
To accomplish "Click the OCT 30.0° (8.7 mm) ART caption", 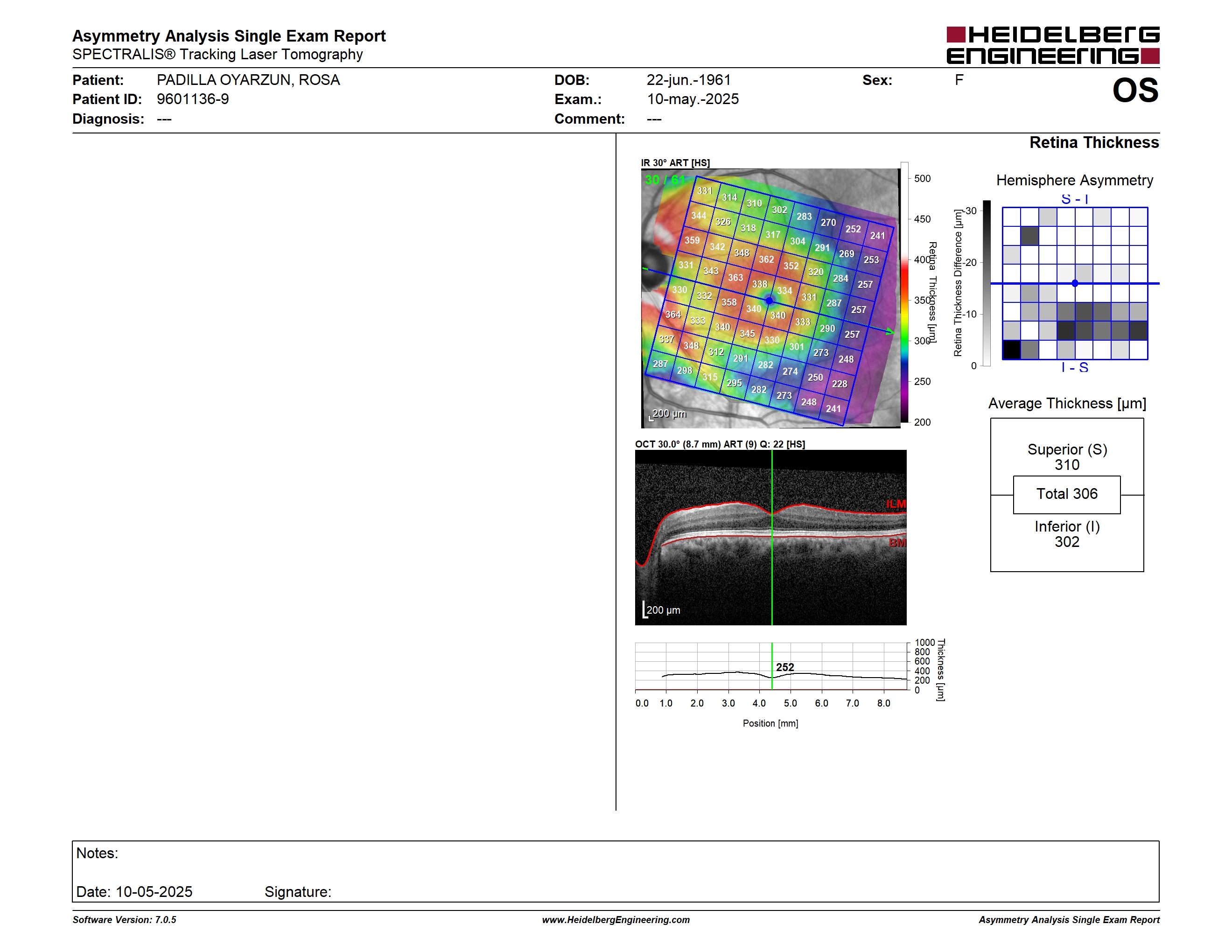I will [720, 444].
